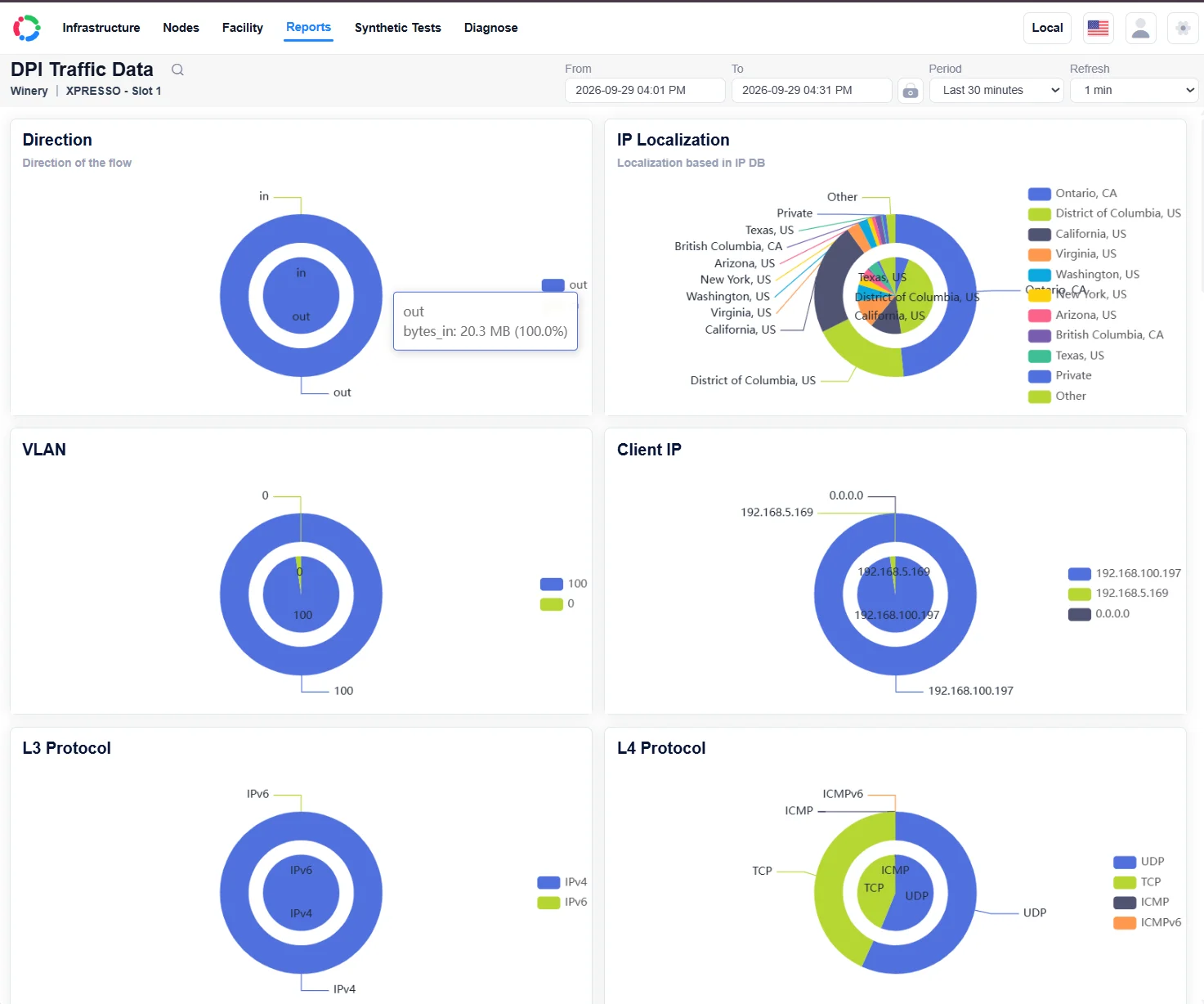Image resolution: width=1204 pixels, height=1004 pixels.
Task: Toggle the 'out' legend swatch in Direction chart
Action: point(553,285)
